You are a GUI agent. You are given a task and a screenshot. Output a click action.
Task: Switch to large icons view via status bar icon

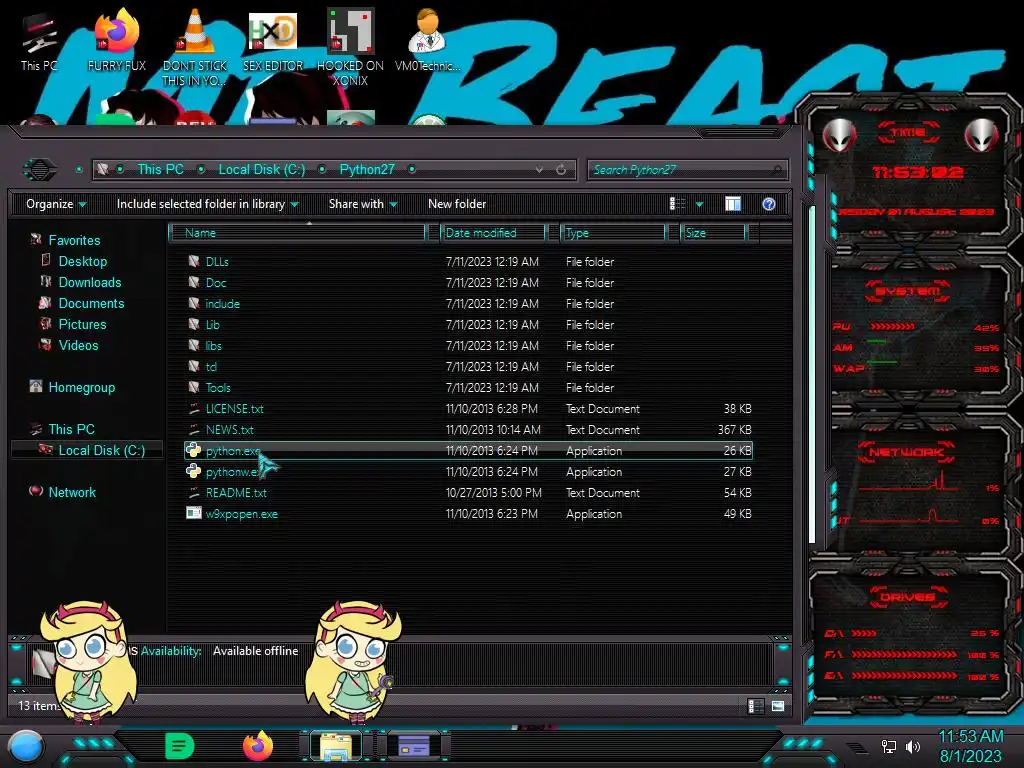pyautogui.click(x=777, y=706)
